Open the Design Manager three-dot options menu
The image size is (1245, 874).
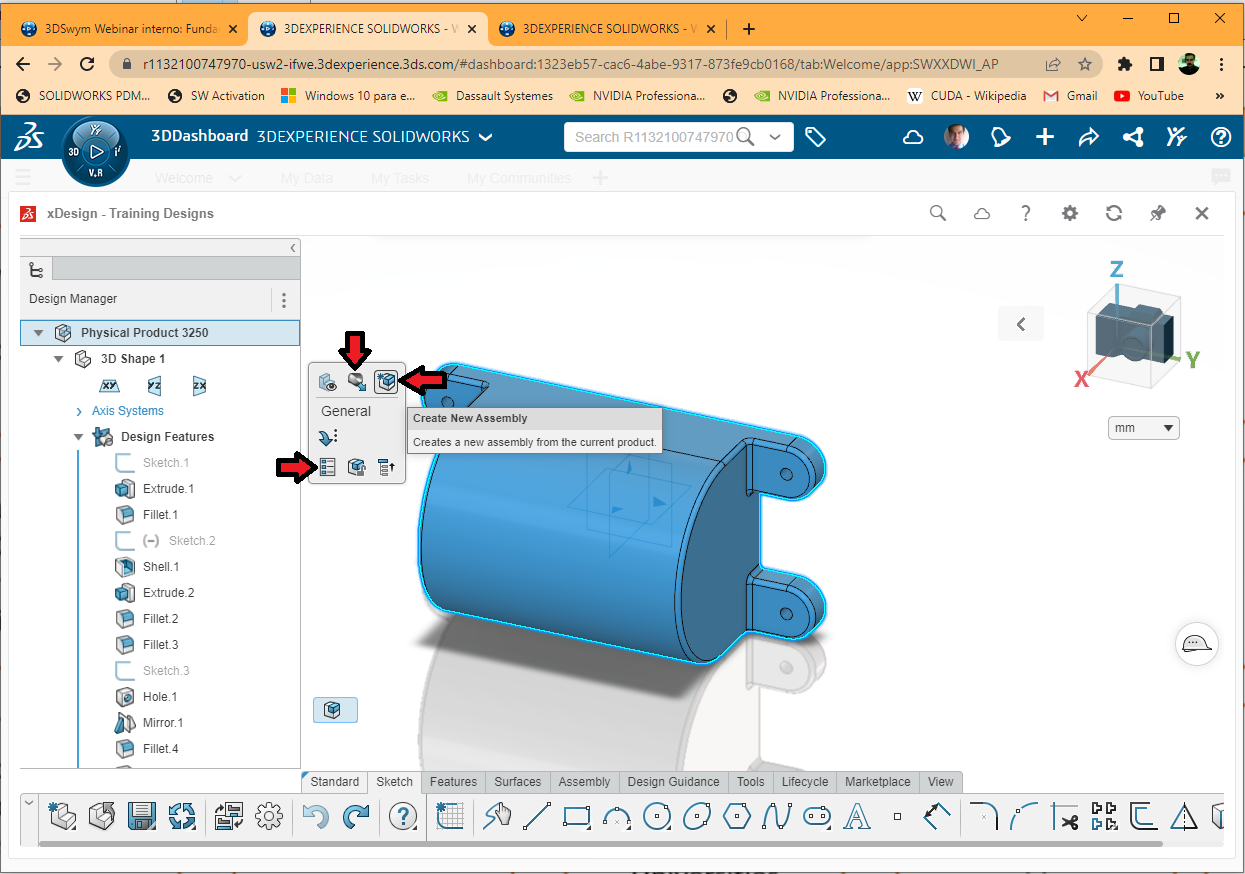point(284,299)
